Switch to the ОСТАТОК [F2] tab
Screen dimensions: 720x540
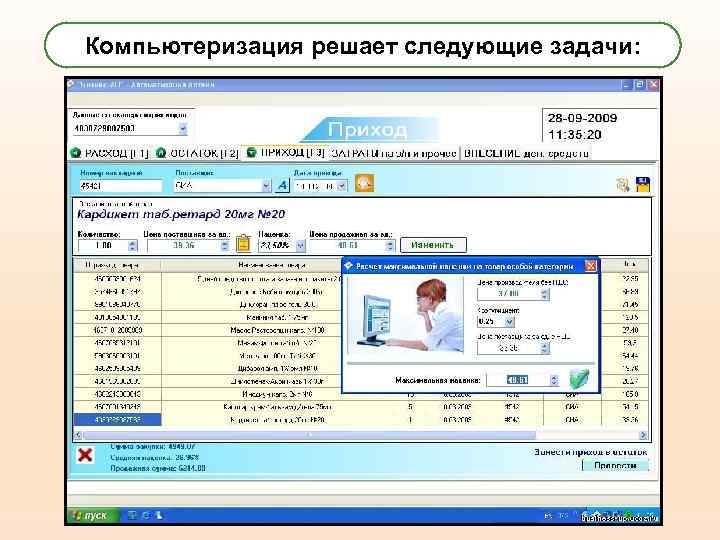tap(198, 153)
